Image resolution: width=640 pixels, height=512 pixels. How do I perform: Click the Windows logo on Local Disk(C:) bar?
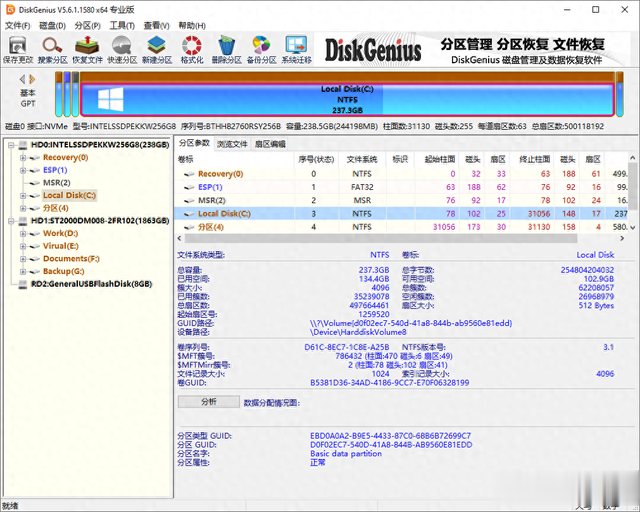coord(111,99)
